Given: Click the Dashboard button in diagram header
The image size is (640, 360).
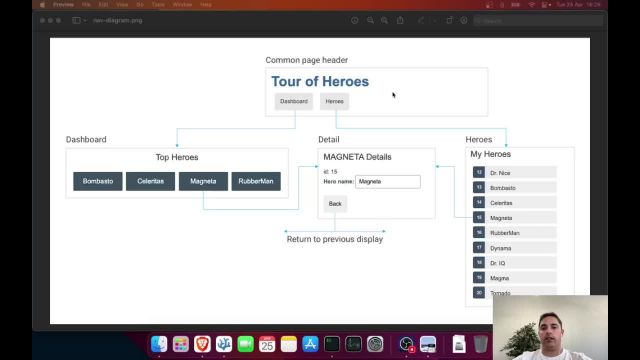Looking at the screenshot, I should click(294, 101).
